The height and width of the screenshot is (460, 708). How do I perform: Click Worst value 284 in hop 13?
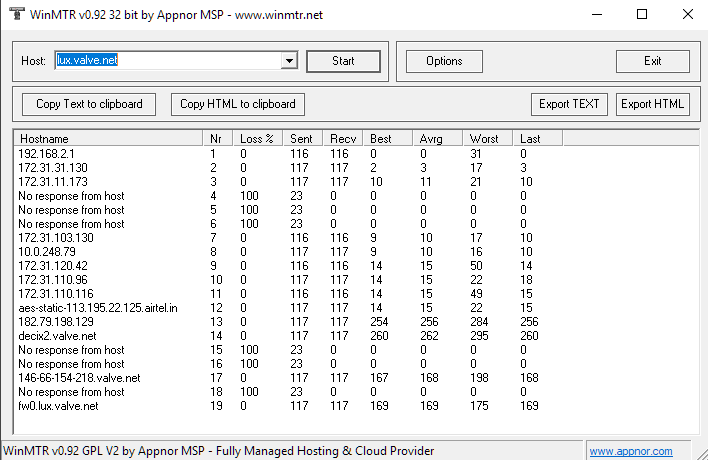[479, 322]
